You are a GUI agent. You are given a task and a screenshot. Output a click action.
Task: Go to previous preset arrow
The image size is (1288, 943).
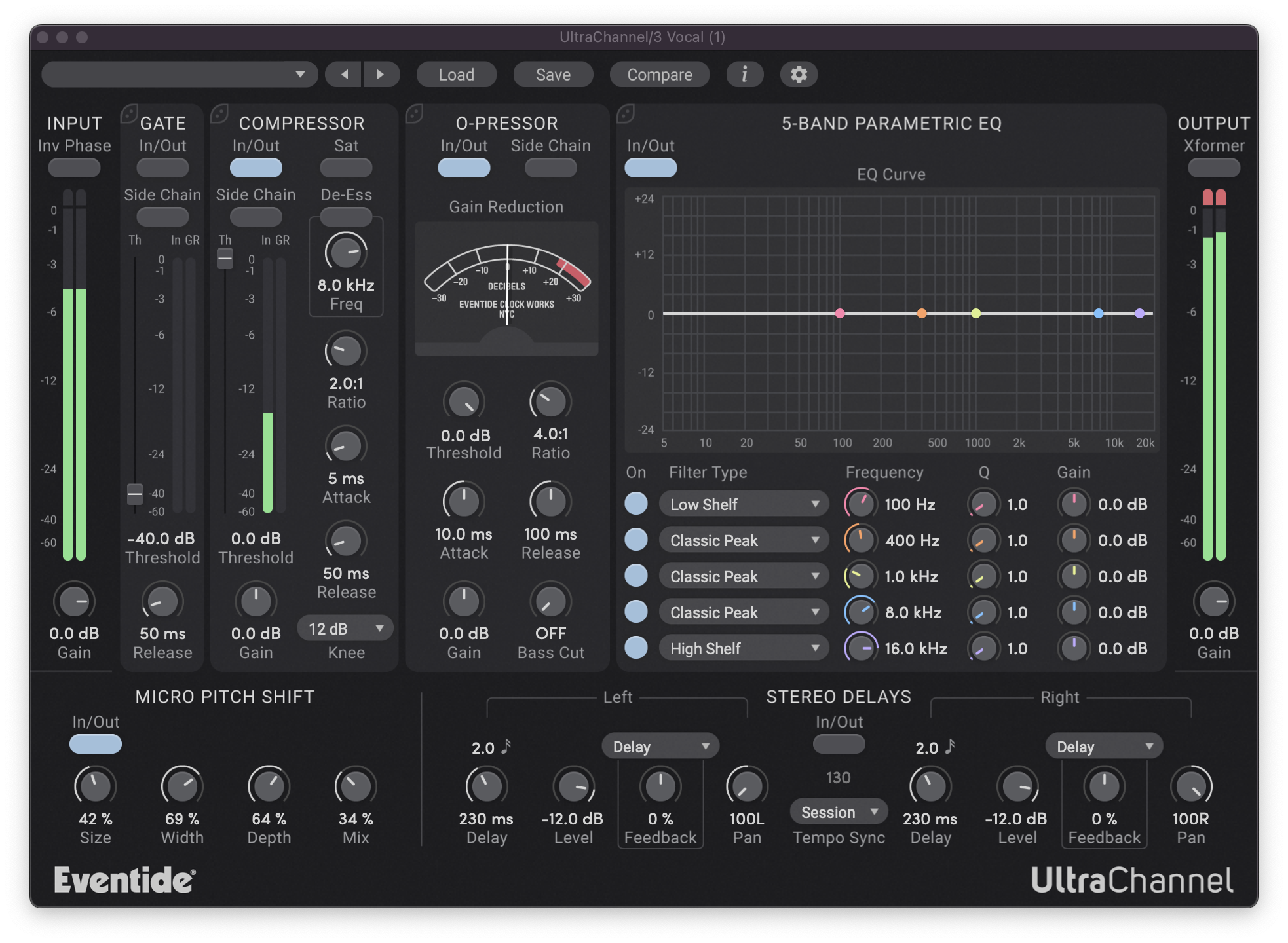tap(344, 75)
